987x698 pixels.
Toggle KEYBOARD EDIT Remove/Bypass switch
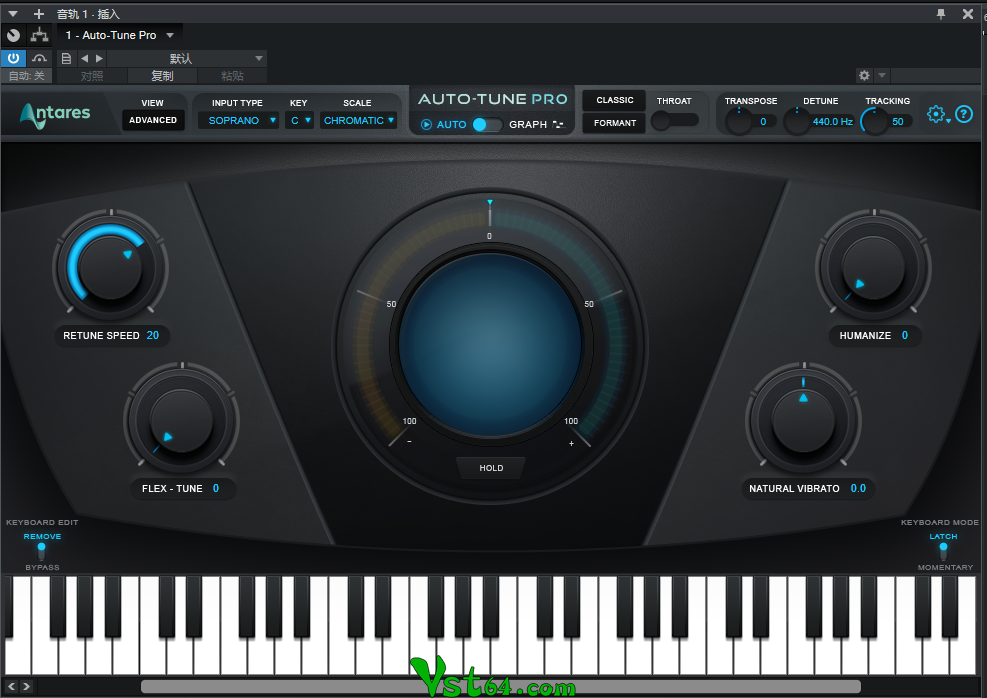point(42,551)
